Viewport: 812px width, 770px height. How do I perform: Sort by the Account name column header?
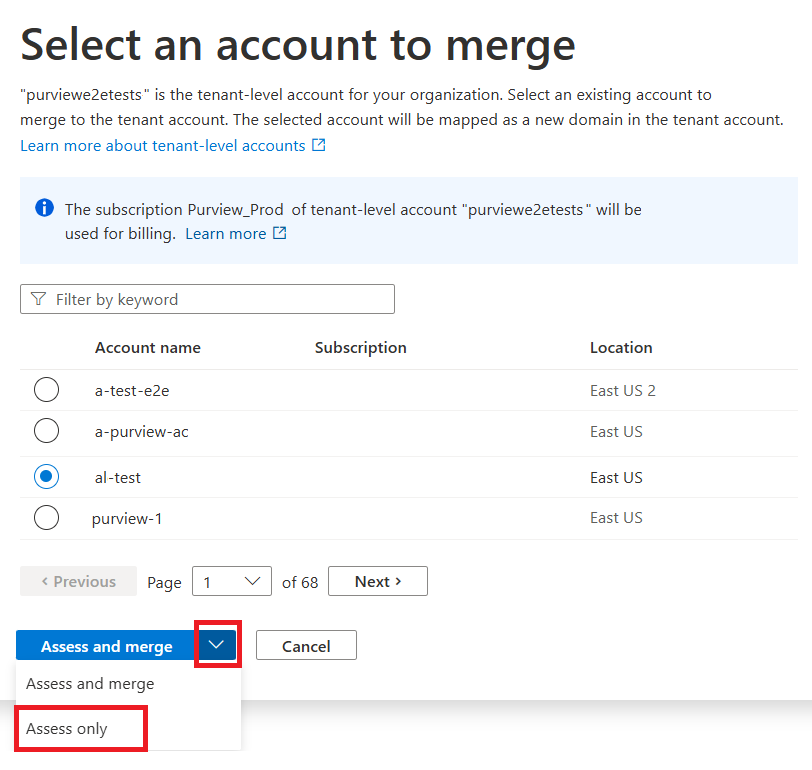pyautogui.click(x=147, y=348)
